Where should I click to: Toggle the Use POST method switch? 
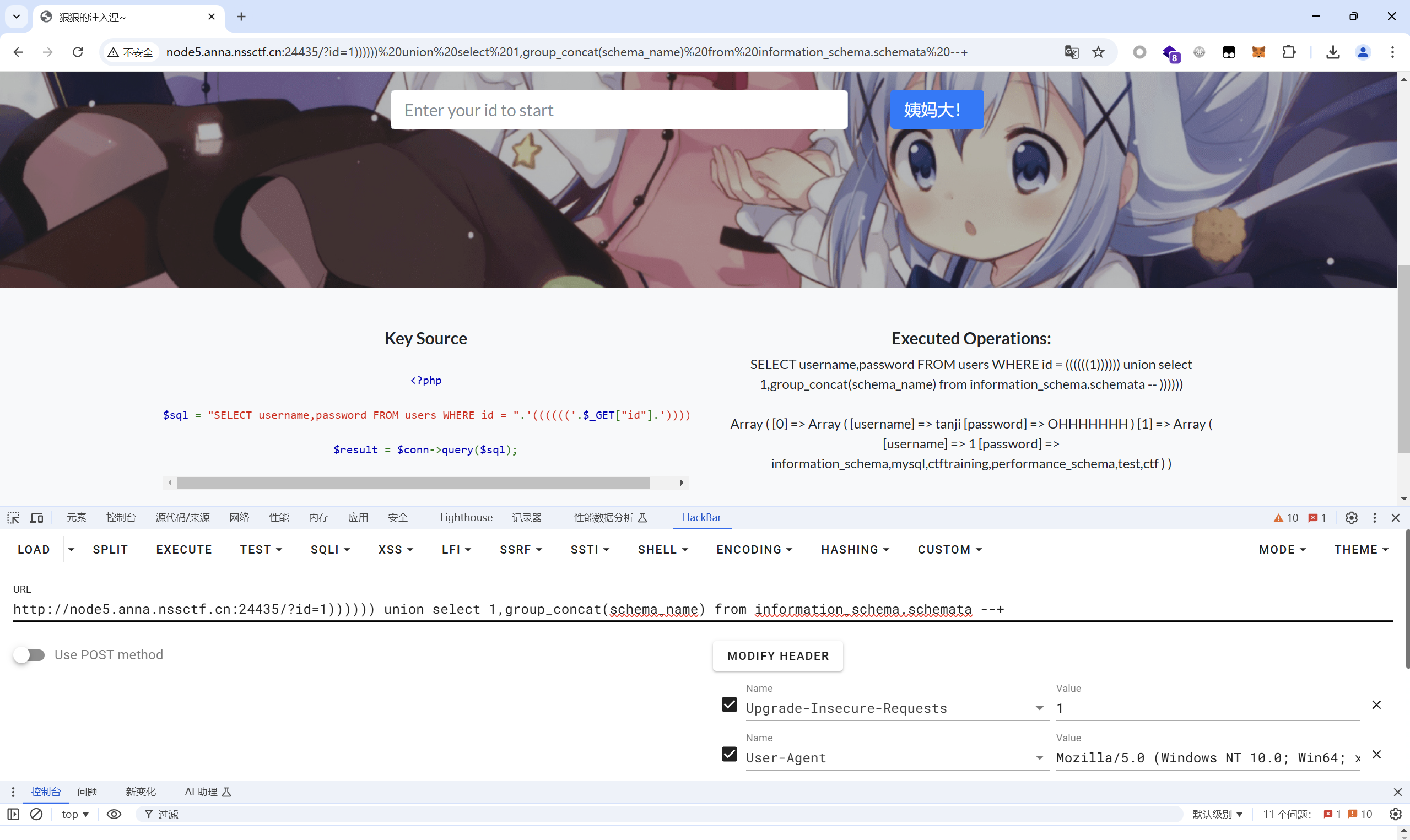click(x=29, y=655)
